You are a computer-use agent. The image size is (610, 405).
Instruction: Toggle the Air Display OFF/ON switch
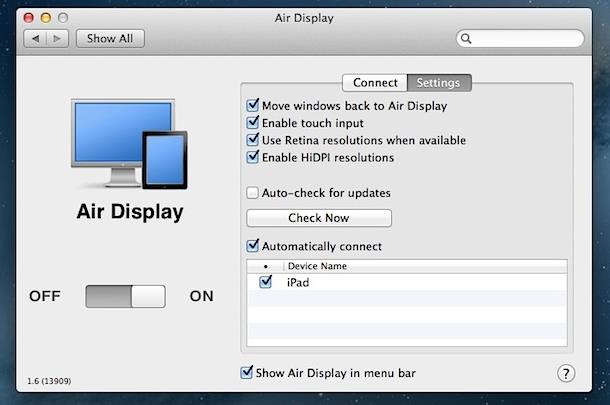pyautogui.click(x=125, y=296)
